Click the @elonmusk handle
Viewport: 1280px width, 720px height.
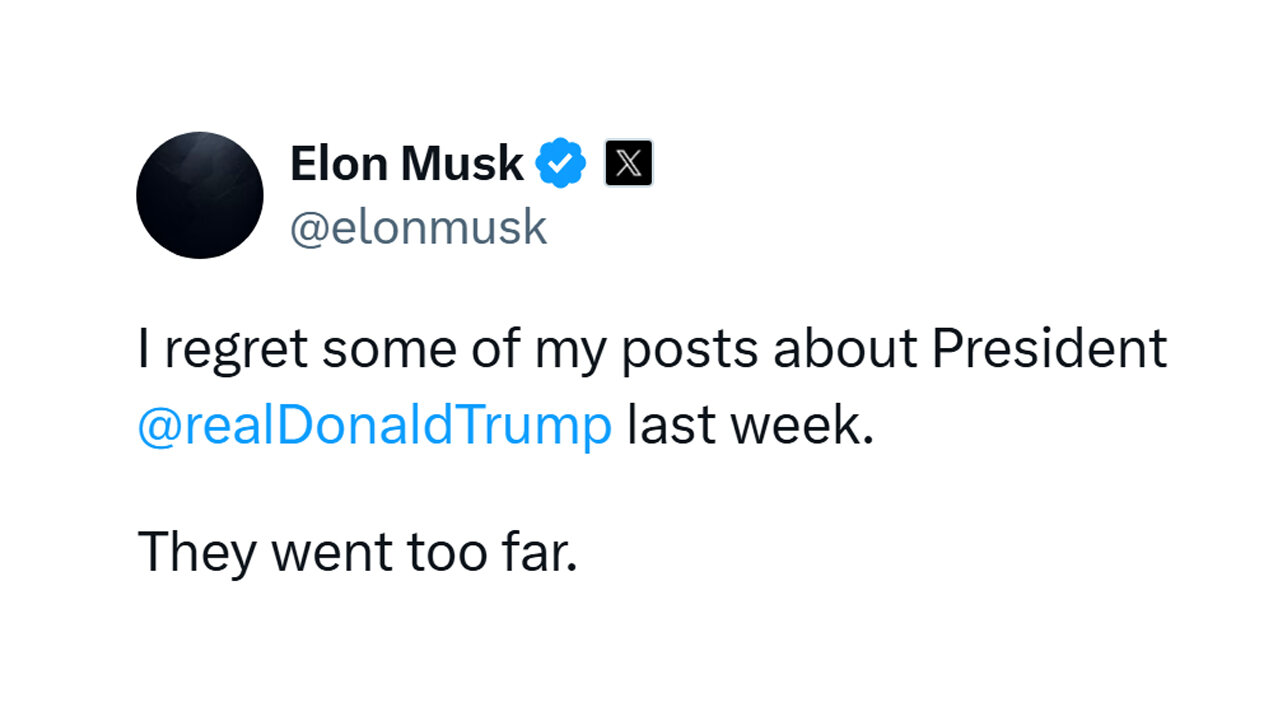[x=419, y=228]
